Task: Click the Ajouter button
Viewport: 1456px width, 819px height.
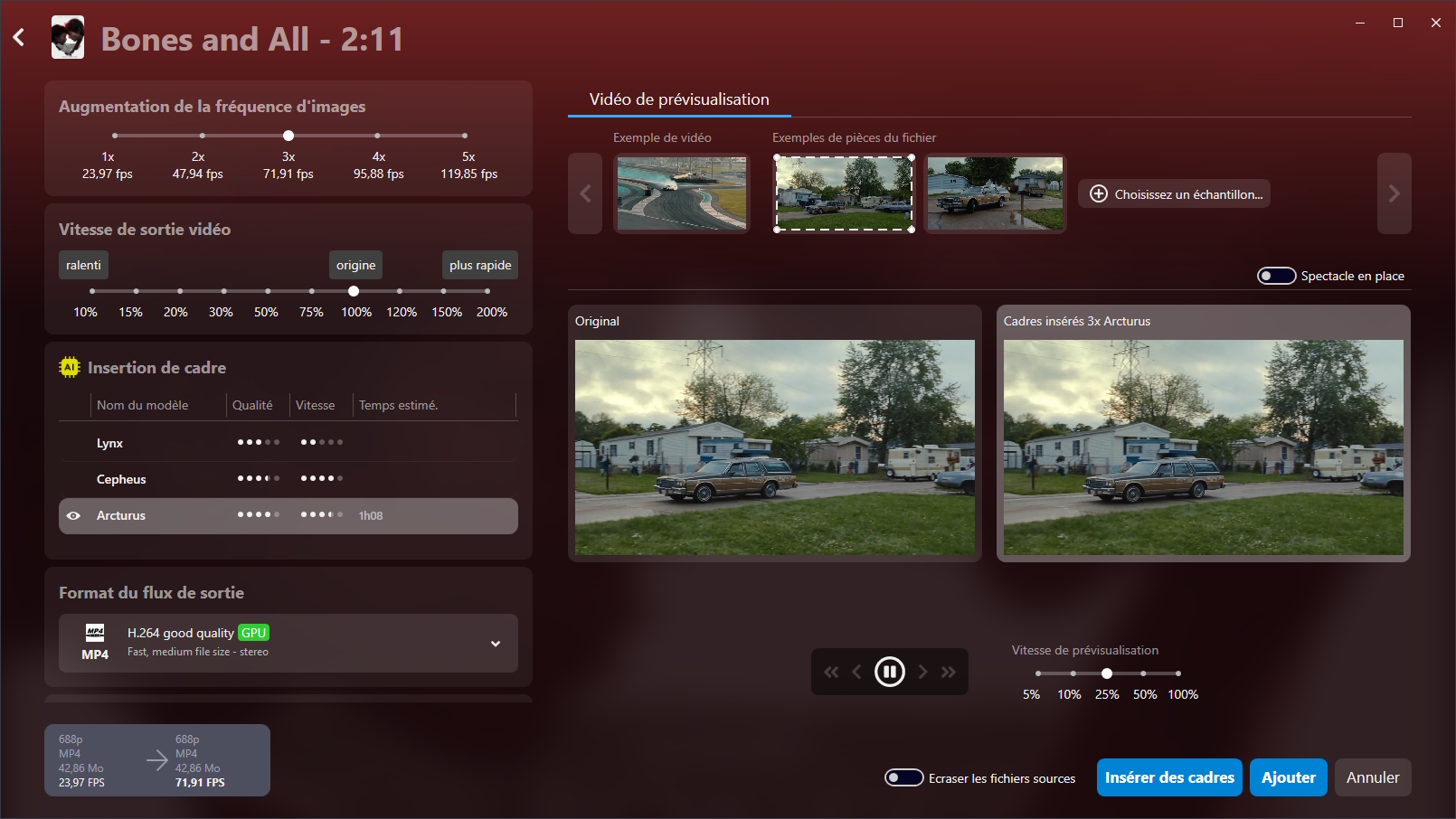Action: (x=1289, y=777)
